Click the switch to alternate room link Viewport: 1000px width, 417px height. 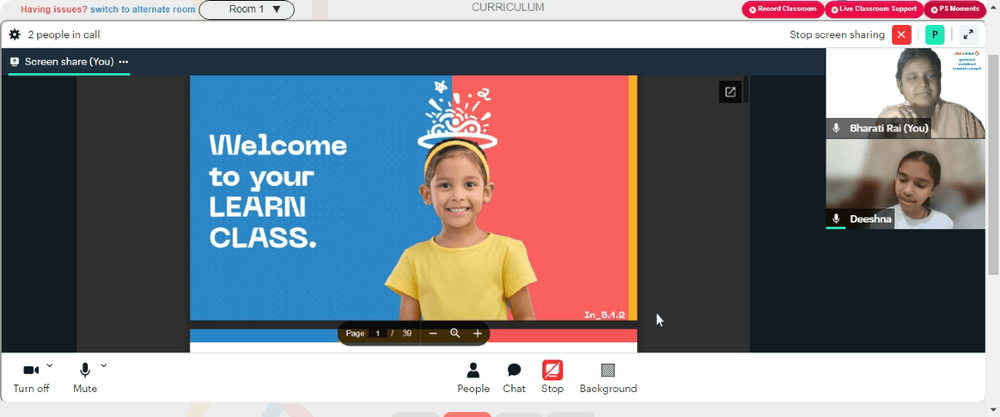click(x=143, y=10)
